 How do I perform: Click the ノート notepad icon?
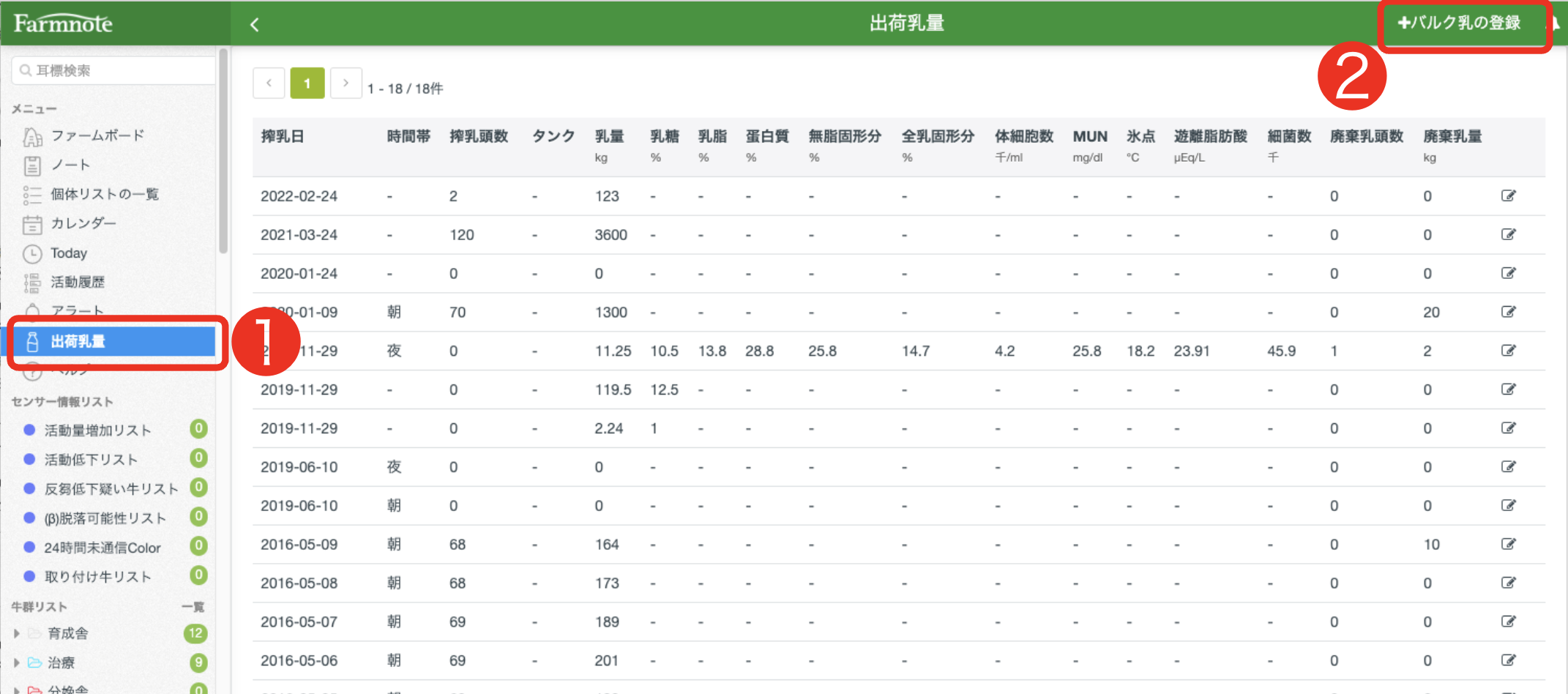tap(32, 165)
